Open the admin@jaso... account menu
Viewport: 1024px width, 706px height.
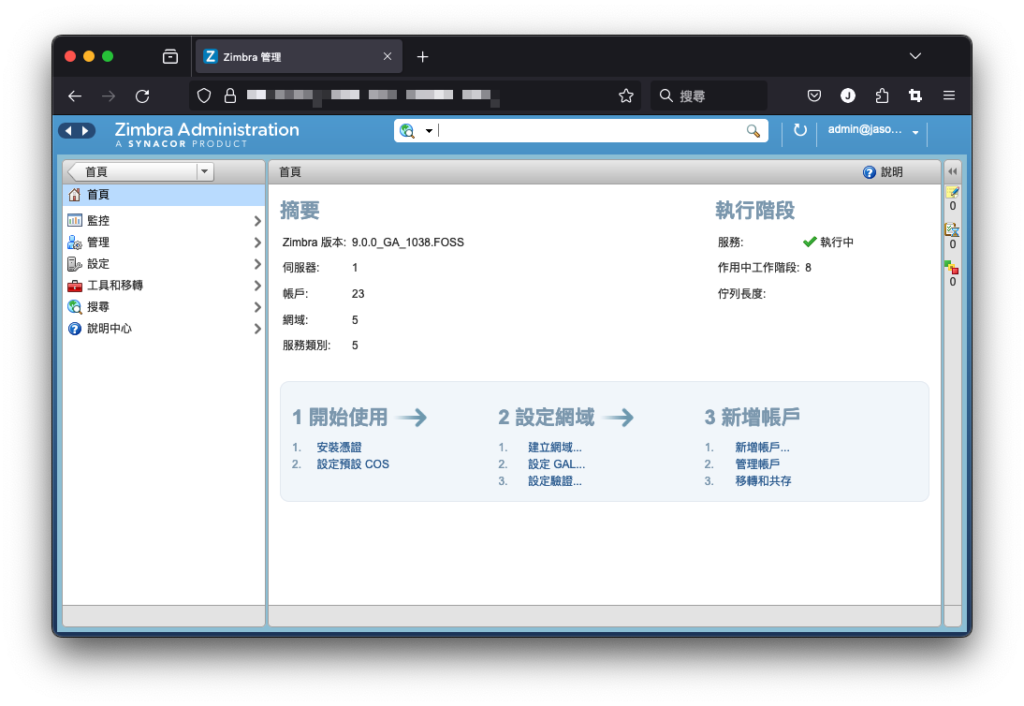(x=873, y=130)
